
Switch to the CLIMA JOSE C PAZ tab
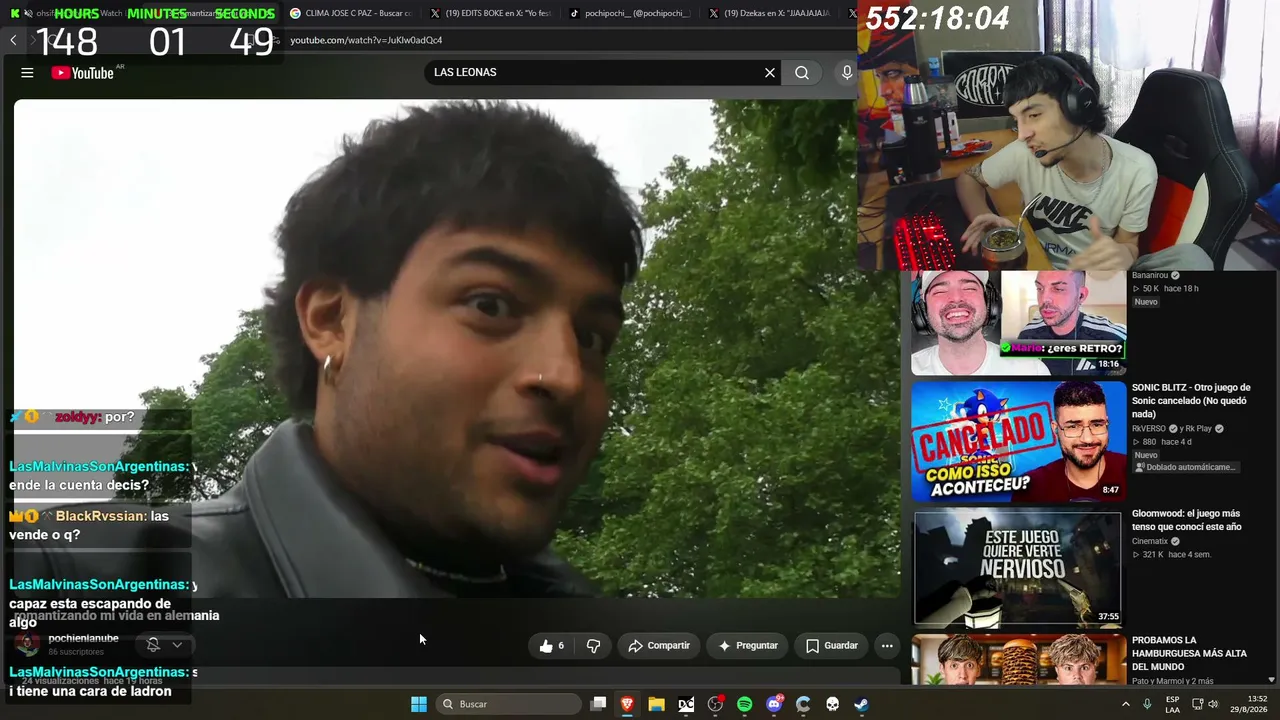[x=350, y=13]
